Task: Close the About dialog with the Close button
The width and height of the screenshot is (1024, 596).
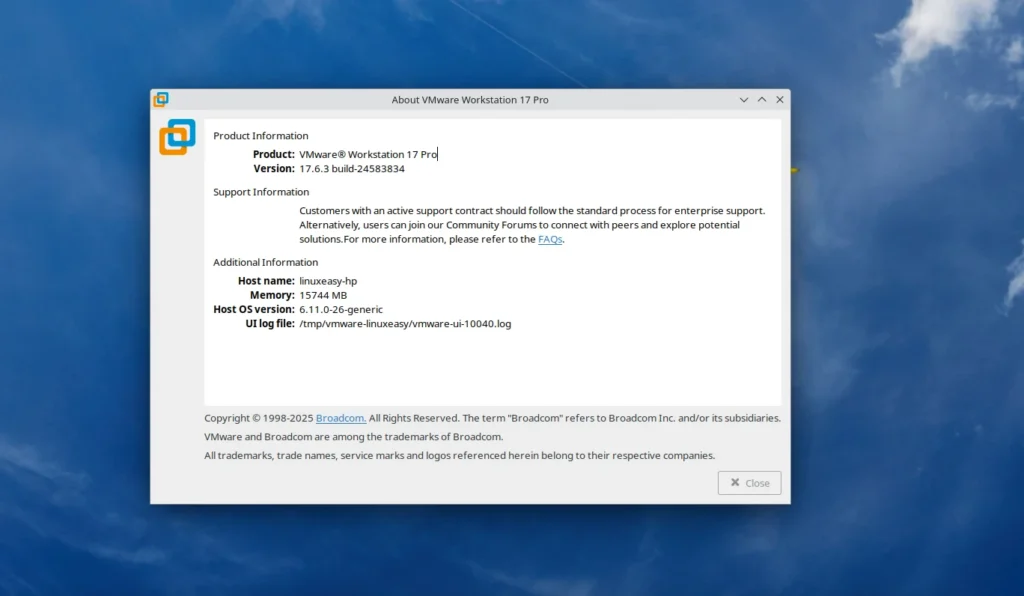Action: tap(749, 483)
